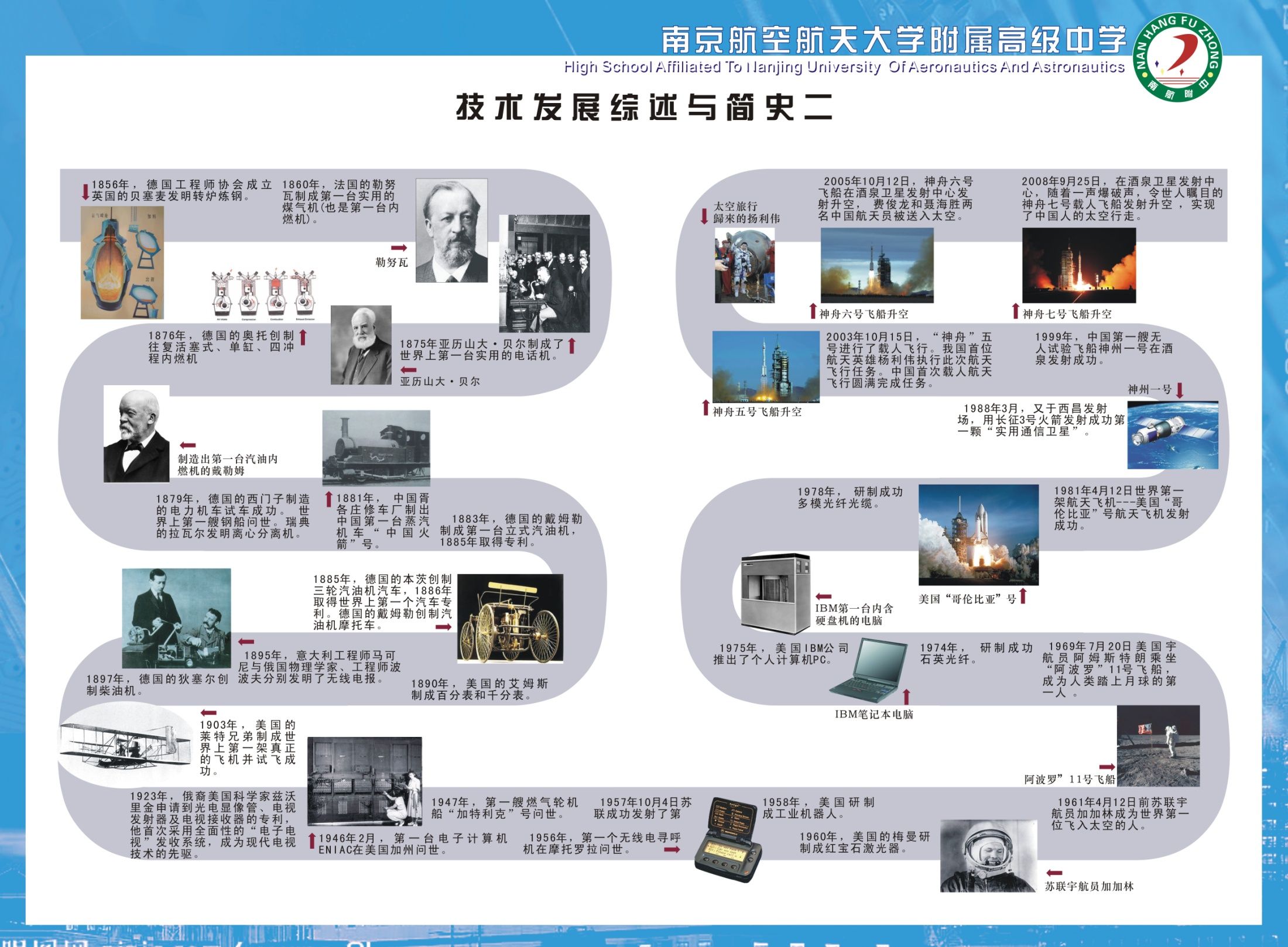Click the title 技术发展综述与简史二
1288x947 pixels.
tap(644, 108)
